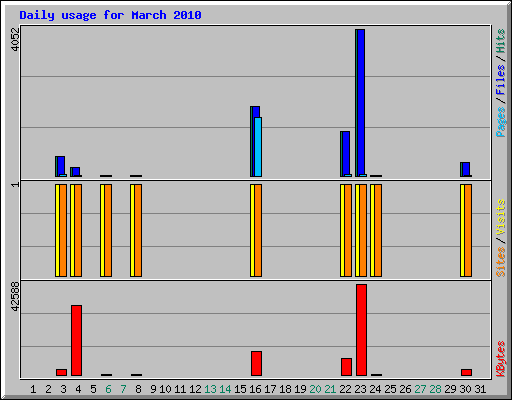
Task: Click the 42588 KBytes axis value
Action: click(x=15, y=297)
